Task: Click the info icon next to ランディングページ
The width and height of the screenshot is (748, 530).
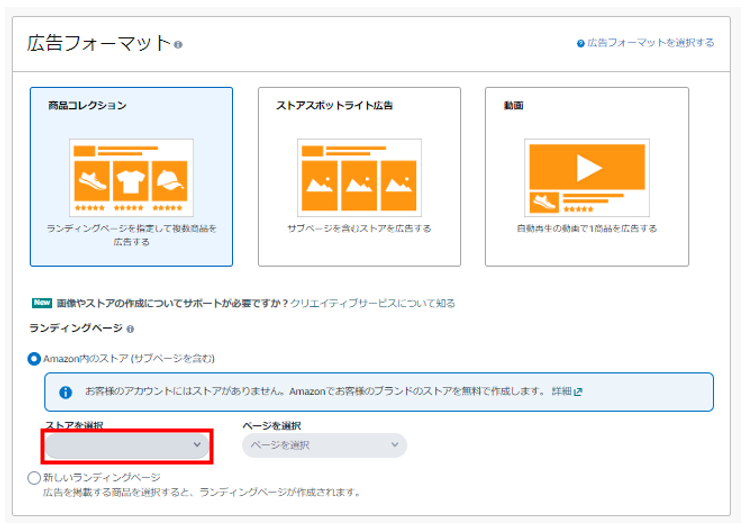Action: [130, 329]
